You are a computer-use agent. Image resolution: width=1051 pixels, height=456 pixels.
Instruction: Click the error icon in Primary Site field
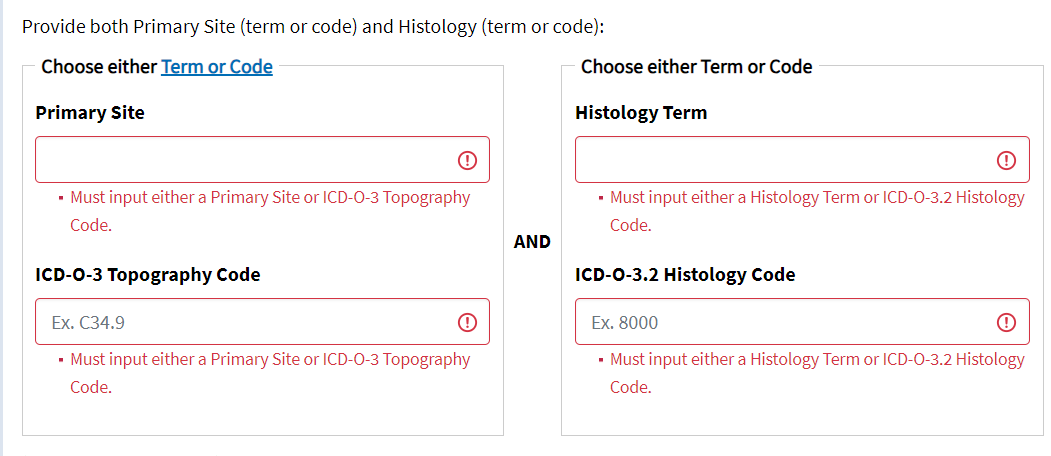(467, 160)
